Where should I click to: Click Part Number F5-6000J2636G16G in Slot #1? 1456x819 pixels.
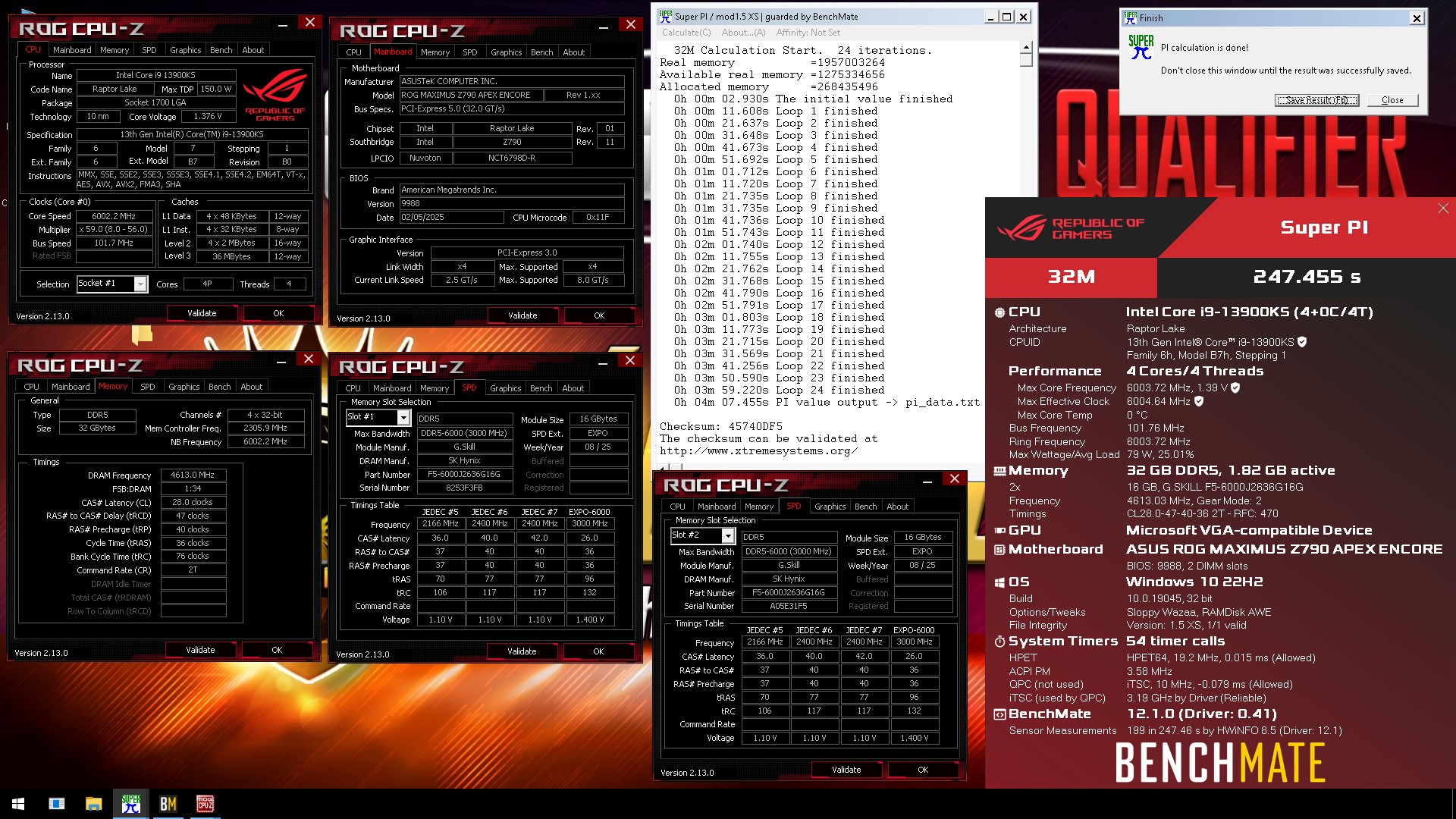click(x=464, y=474)
